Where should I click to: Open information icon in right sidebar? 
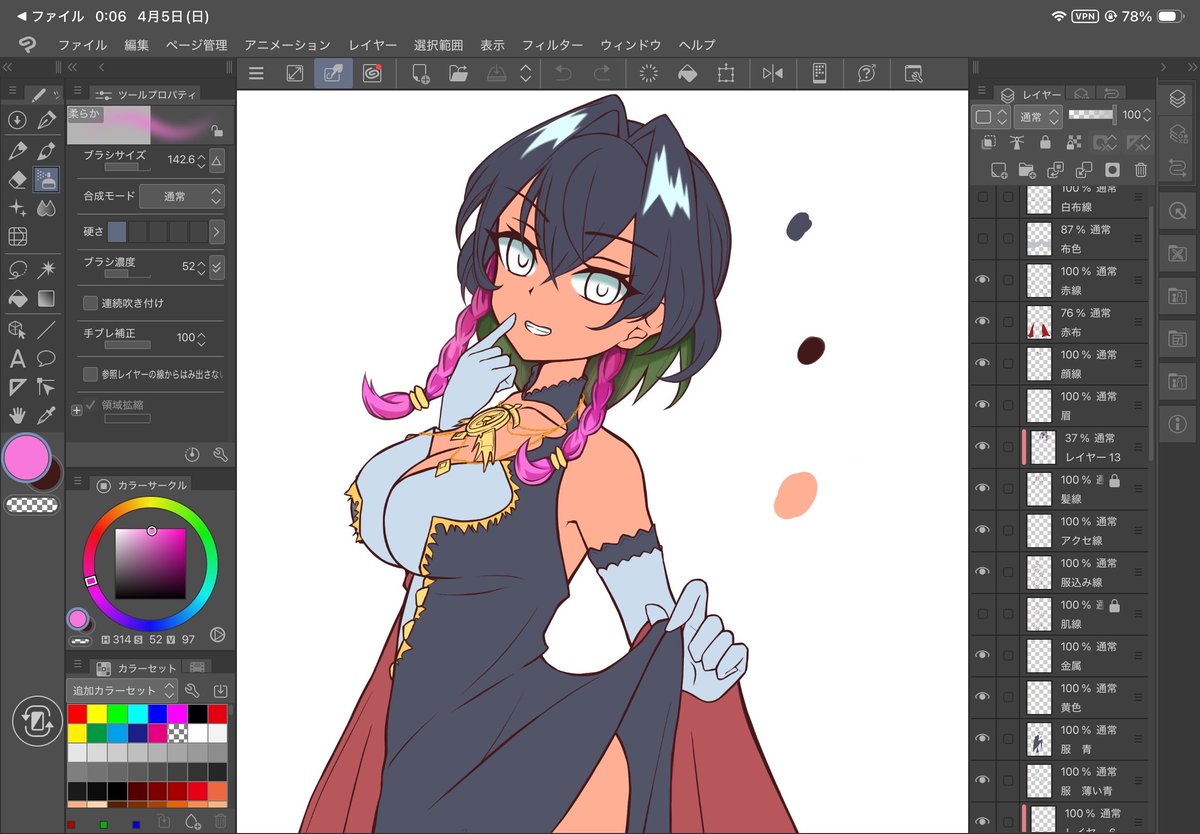click(x=1177, y=423)
